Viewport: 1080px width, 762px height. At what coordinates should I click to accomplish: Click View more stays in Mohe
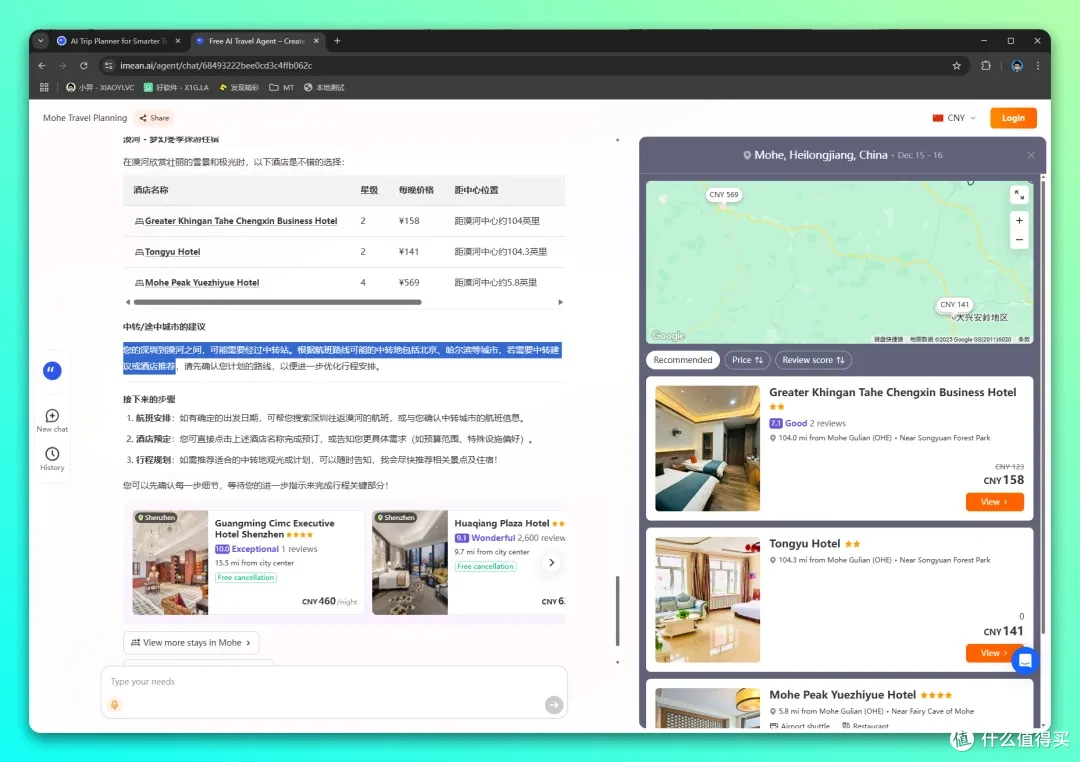tap(191, 643)
